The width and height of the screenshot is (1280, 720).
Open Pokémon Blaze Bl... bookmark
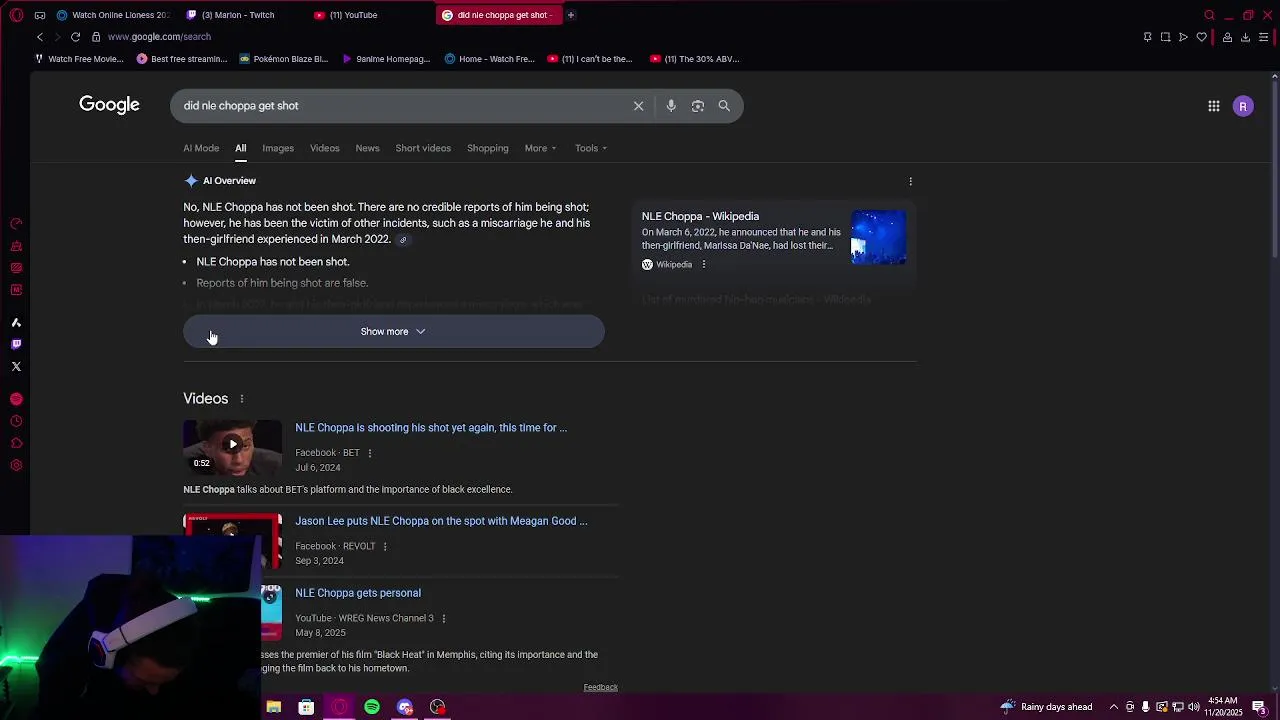click(283, 59)
